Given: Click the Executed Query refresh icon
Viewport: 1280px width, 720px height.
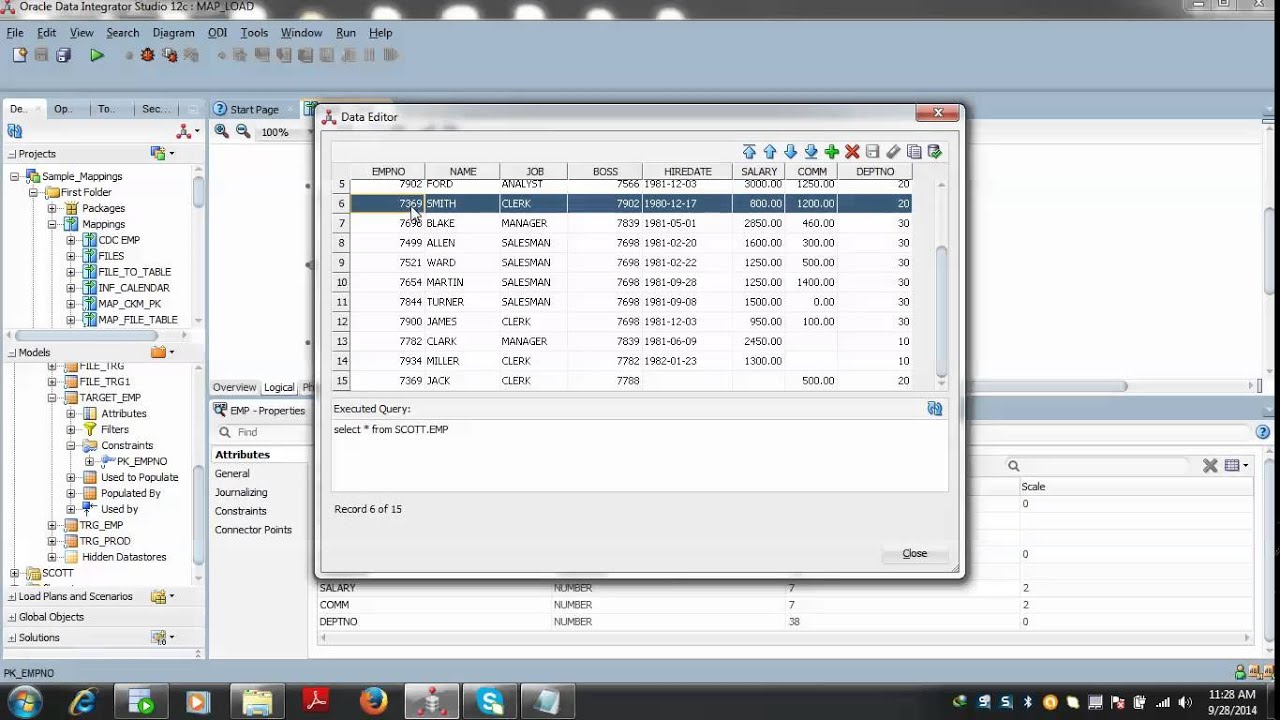Looking at the screenshot, I should pos(935,409).
